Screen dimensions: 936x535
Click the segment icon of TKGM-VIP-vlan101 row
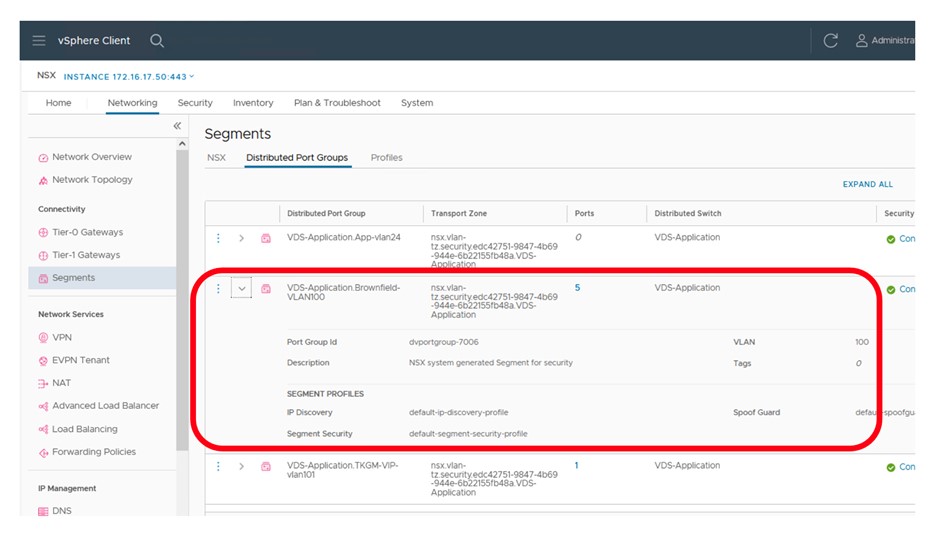click(x=266, y=466)
